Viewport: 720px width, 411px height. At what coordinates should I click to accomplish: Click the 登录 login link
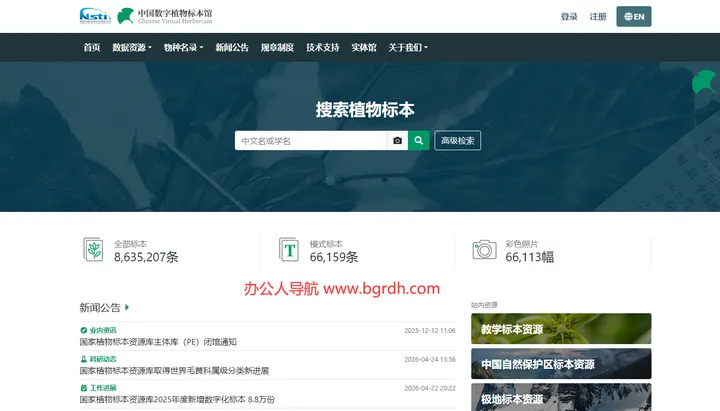pos(569,17)
